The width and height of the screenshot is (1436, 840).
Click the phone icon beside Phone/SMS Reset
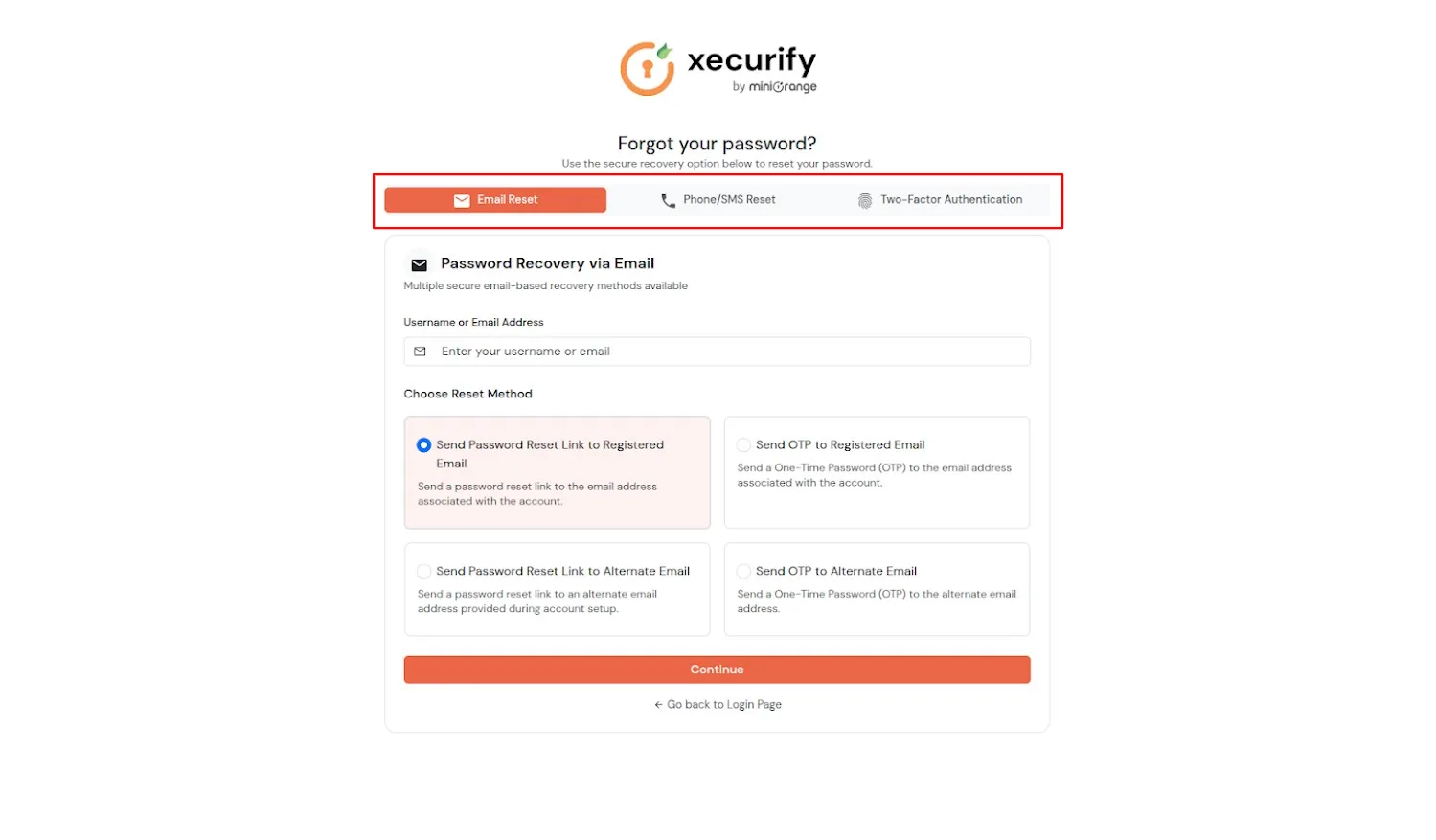pyautogui.click(x=668, y=200)
